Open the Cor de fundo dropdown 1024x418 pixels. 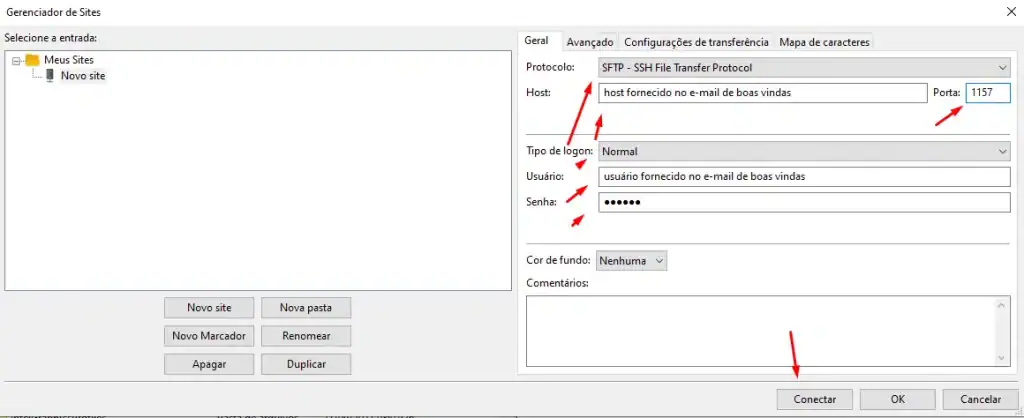[632, 261]
